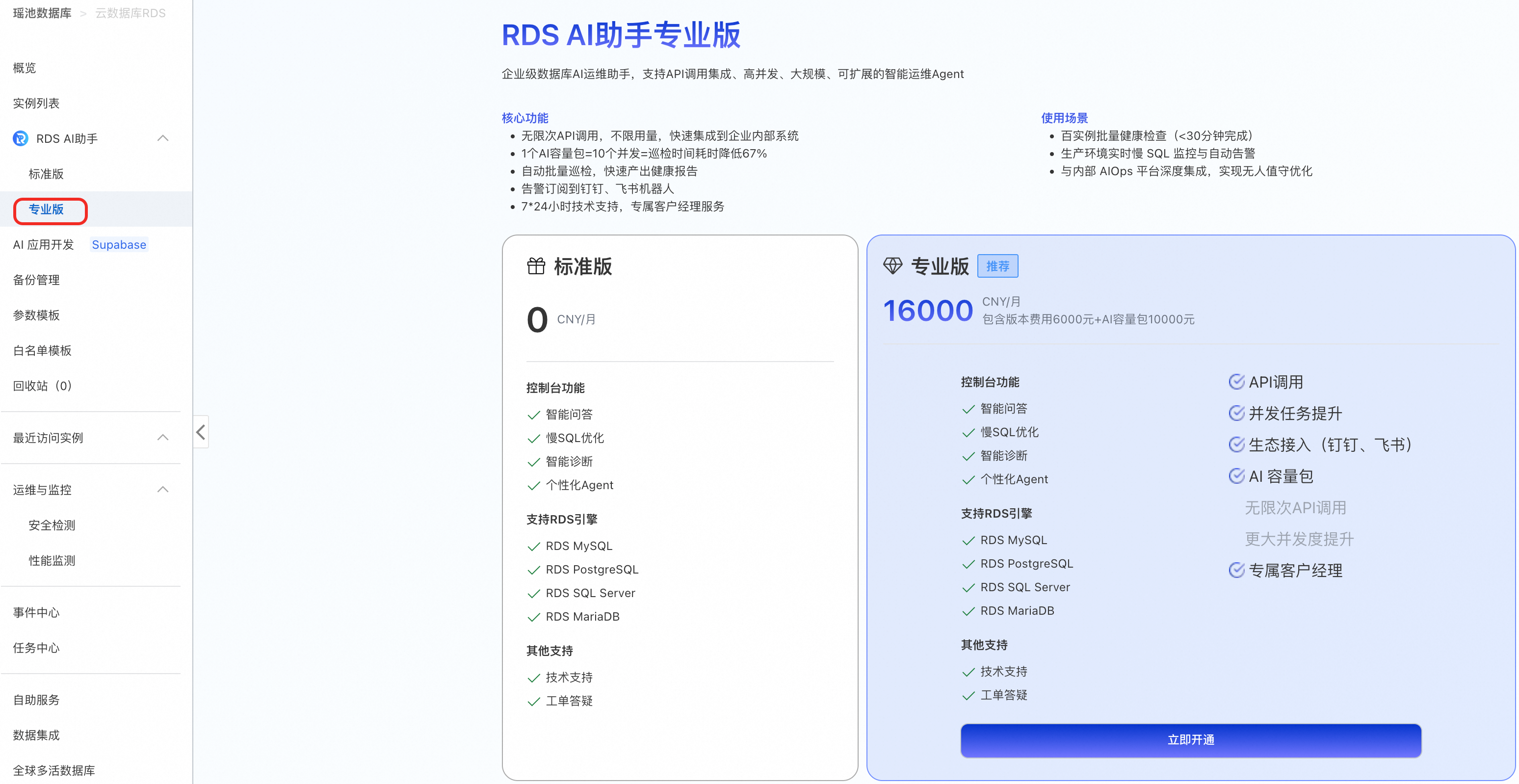The image size is (1519, 784).
Task: Open 参数模板
Action: pos(37,315)
